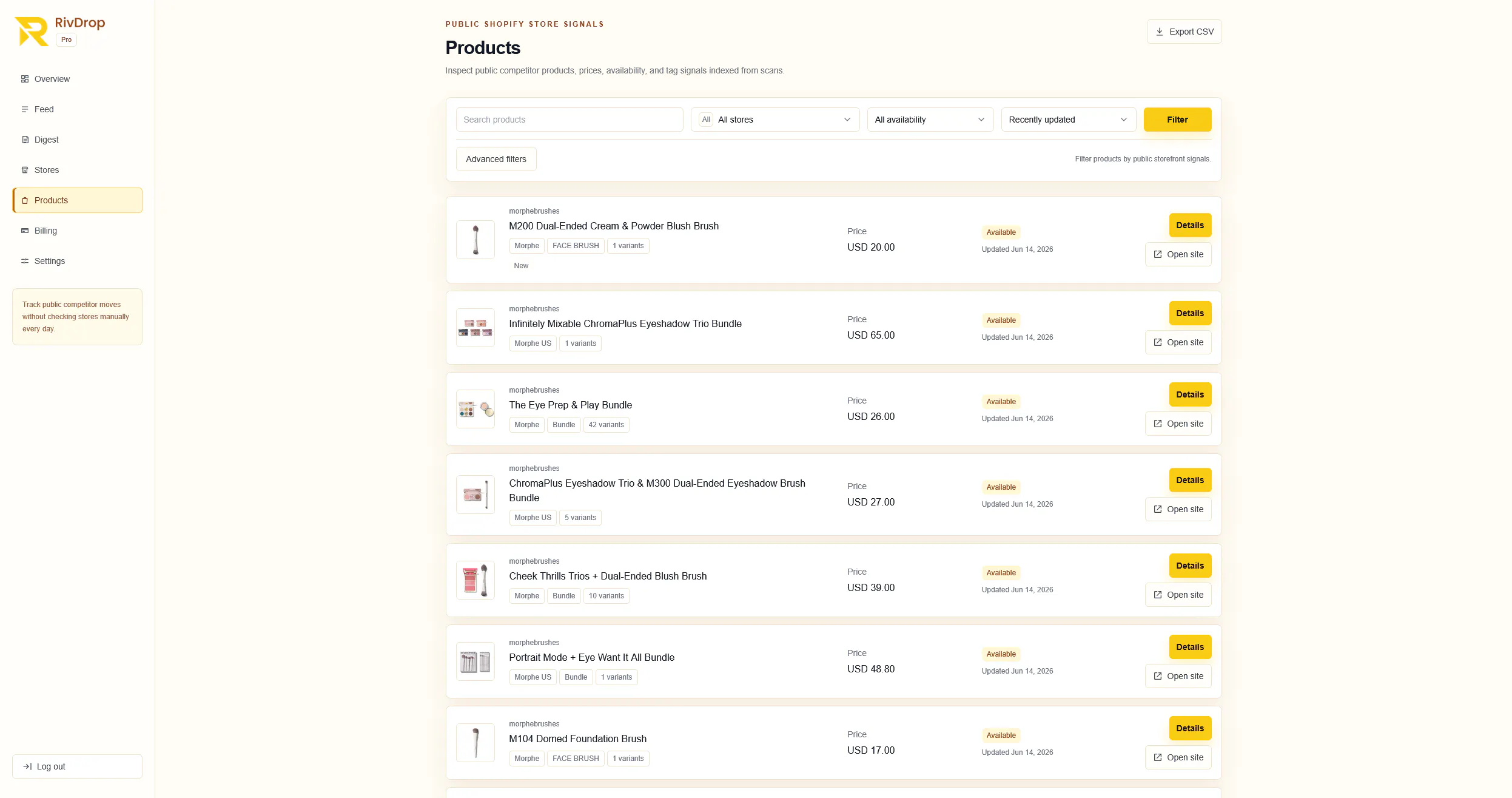
Task: Click external-link icon for ChromaPlus Eyeshadow Trio Bundle
Action: [1158, 342]
